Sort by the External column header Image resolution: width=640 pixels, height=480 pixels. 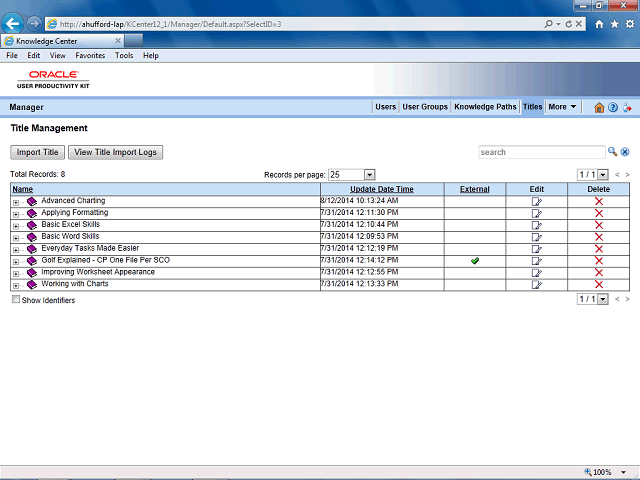click(x=474, y=189)
